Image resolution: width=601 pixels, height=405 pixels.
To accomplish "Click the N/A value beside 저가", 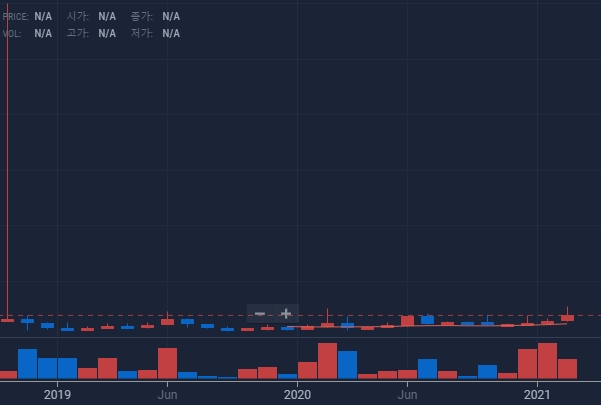I will (x=171, y=33).
